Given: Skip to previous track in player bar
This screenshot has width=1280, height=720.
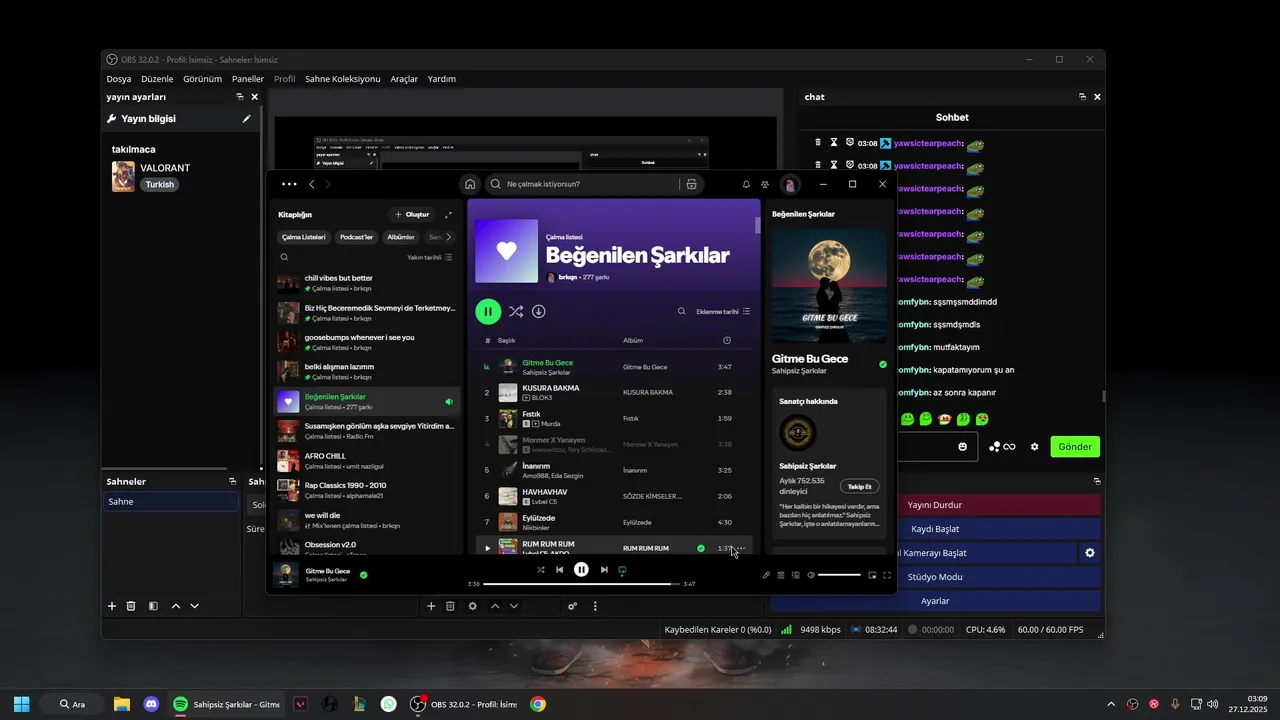Looking at the screenshot, I should (x=560, y=569).
